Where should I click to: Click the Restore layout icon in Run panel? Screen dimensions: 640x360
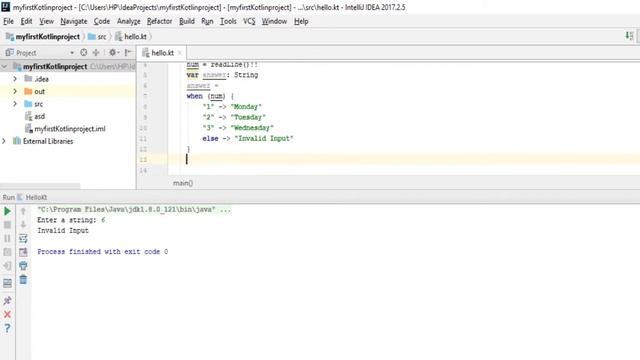pyautogui.click(x=7, y=283)
